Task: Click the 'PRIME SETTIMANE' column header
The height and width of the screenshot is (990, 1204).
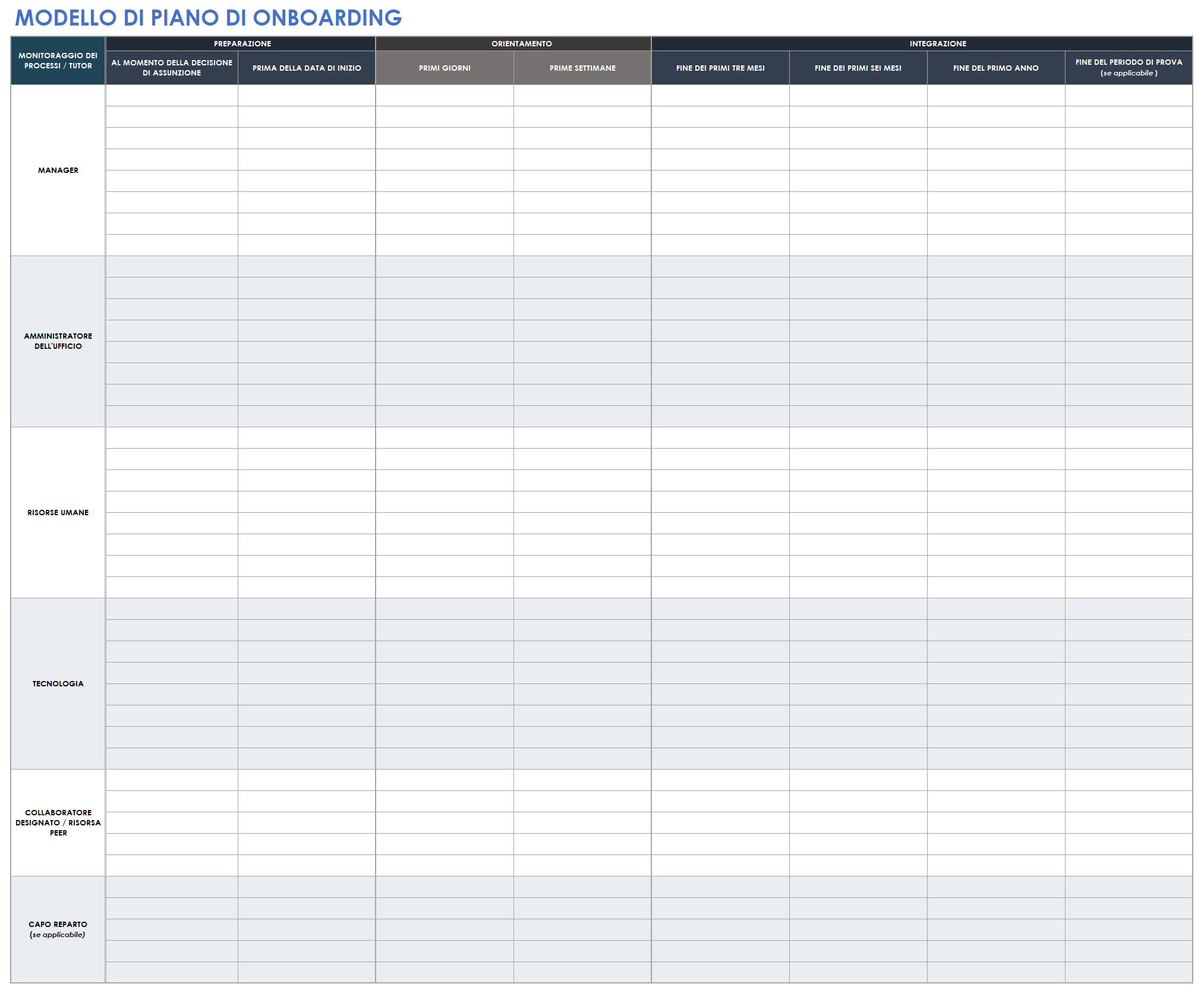Action: click(x=582, y=68)
